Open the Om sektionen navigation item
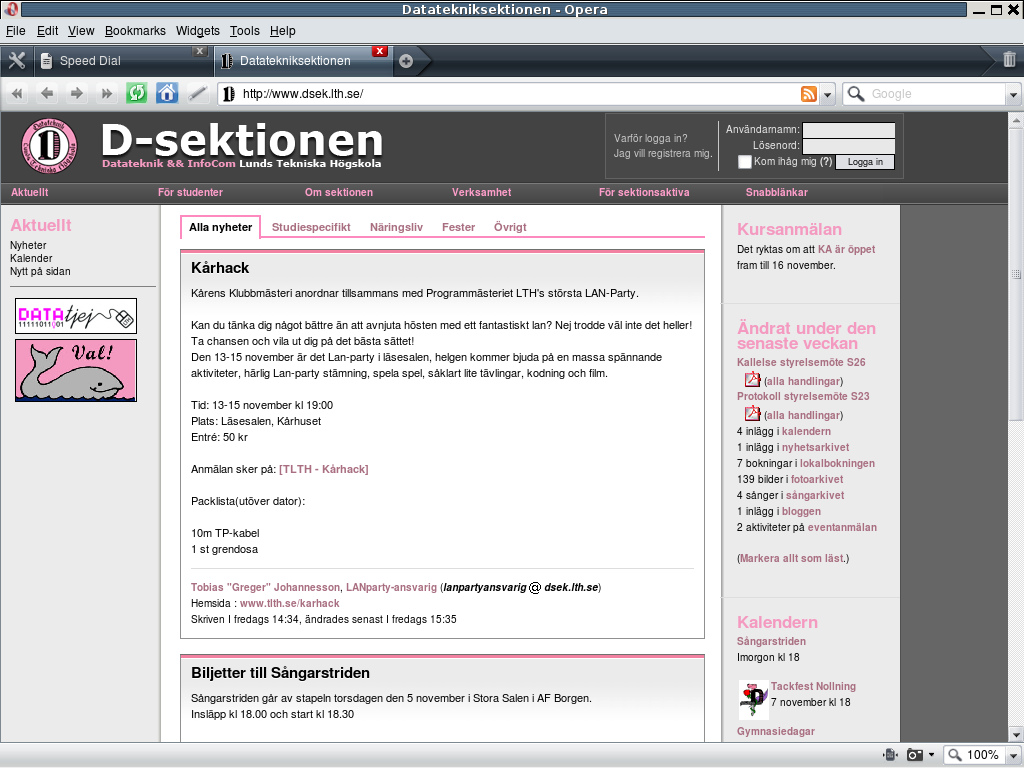The image size is (1024, 768). (x=339, y=193)
